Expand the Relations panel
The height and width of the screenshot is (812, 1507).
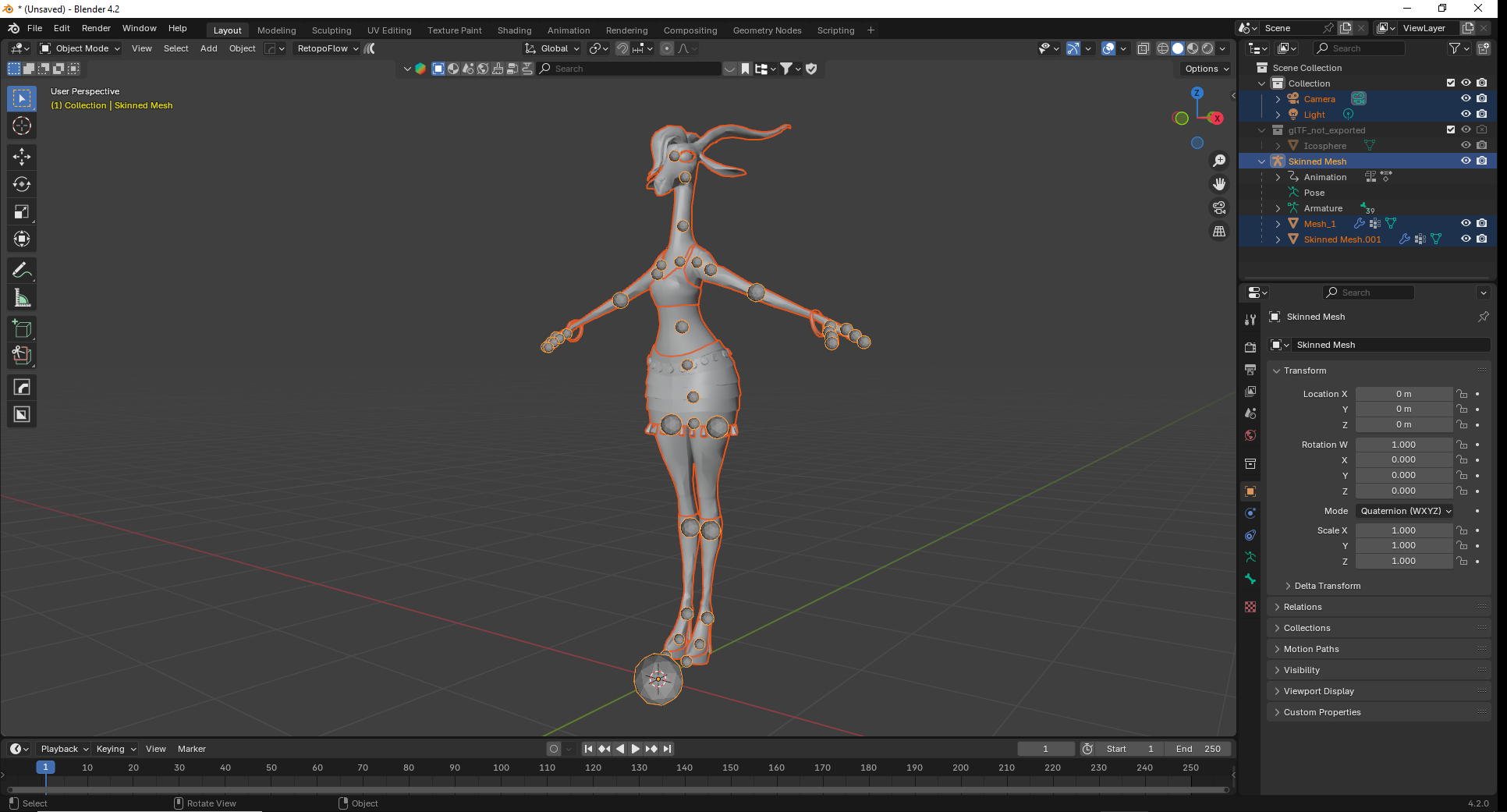(1380, 607)
